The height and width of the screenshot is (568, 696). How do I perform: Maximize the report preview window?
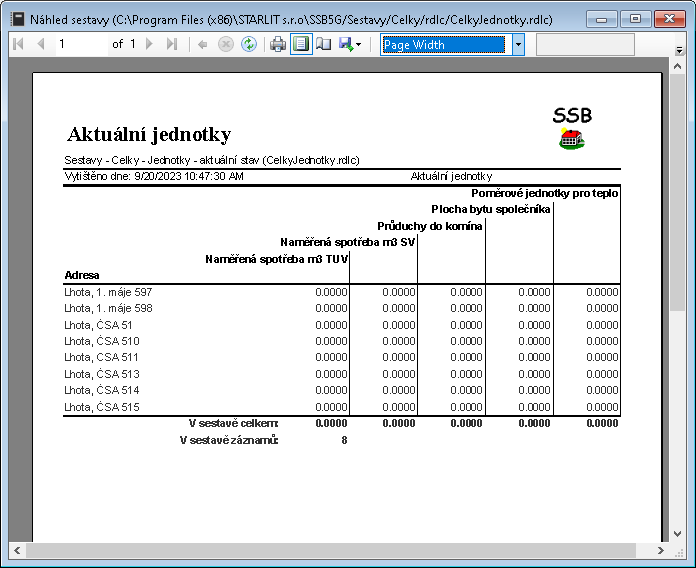coord(633,18)
